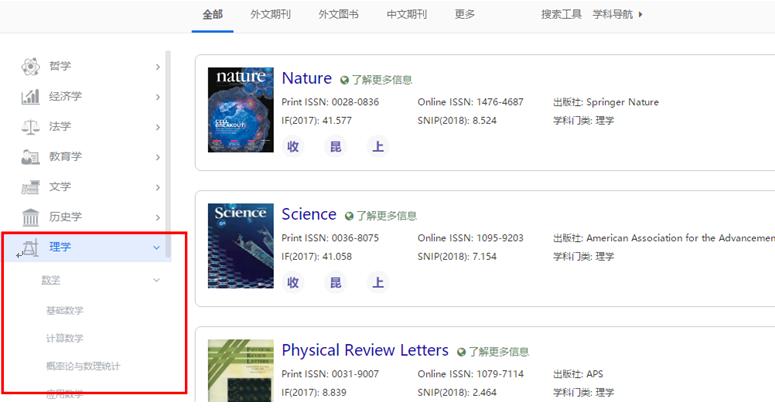Click the 历史学 museum building icon
The width and height of the screenshot is (775, 408).
(31, 217)
